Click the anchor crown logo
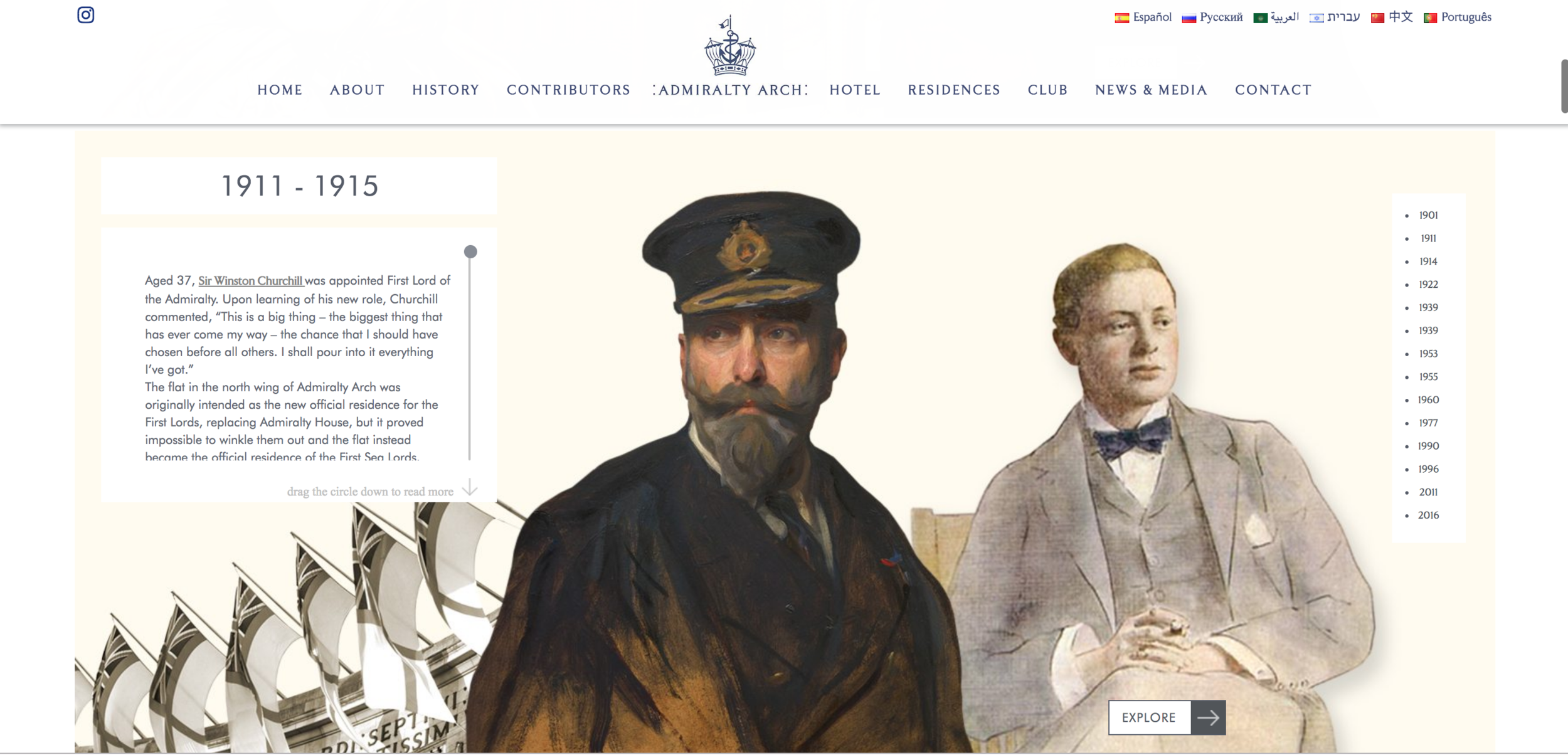The width and height of the screenshot is (1568, 755). pyautogui.click(x=730, y=46)
